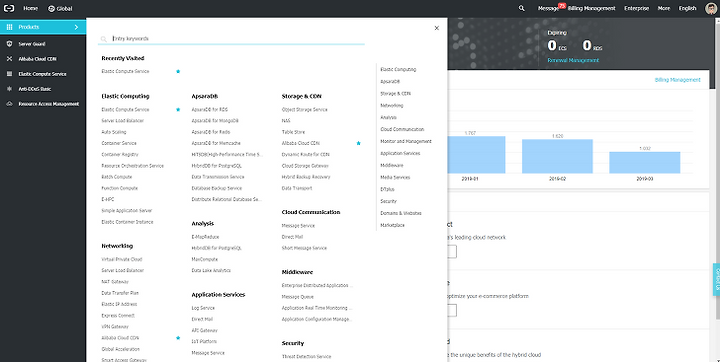The image size is (720, 362).
Task: Open Container Service product
Action: [x=119, y=143]
